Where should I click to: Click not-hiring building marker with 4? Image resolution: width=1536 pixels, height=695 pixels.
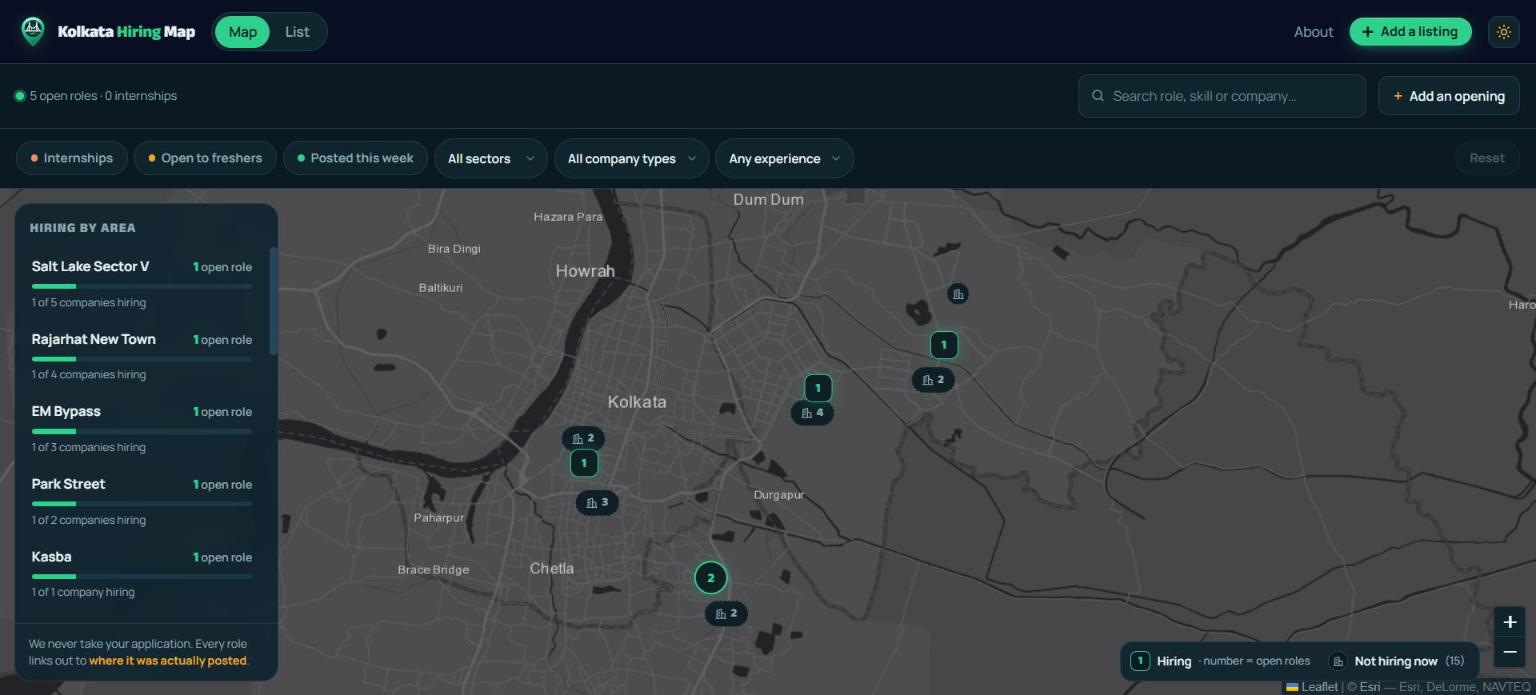(x=812, y=412)
